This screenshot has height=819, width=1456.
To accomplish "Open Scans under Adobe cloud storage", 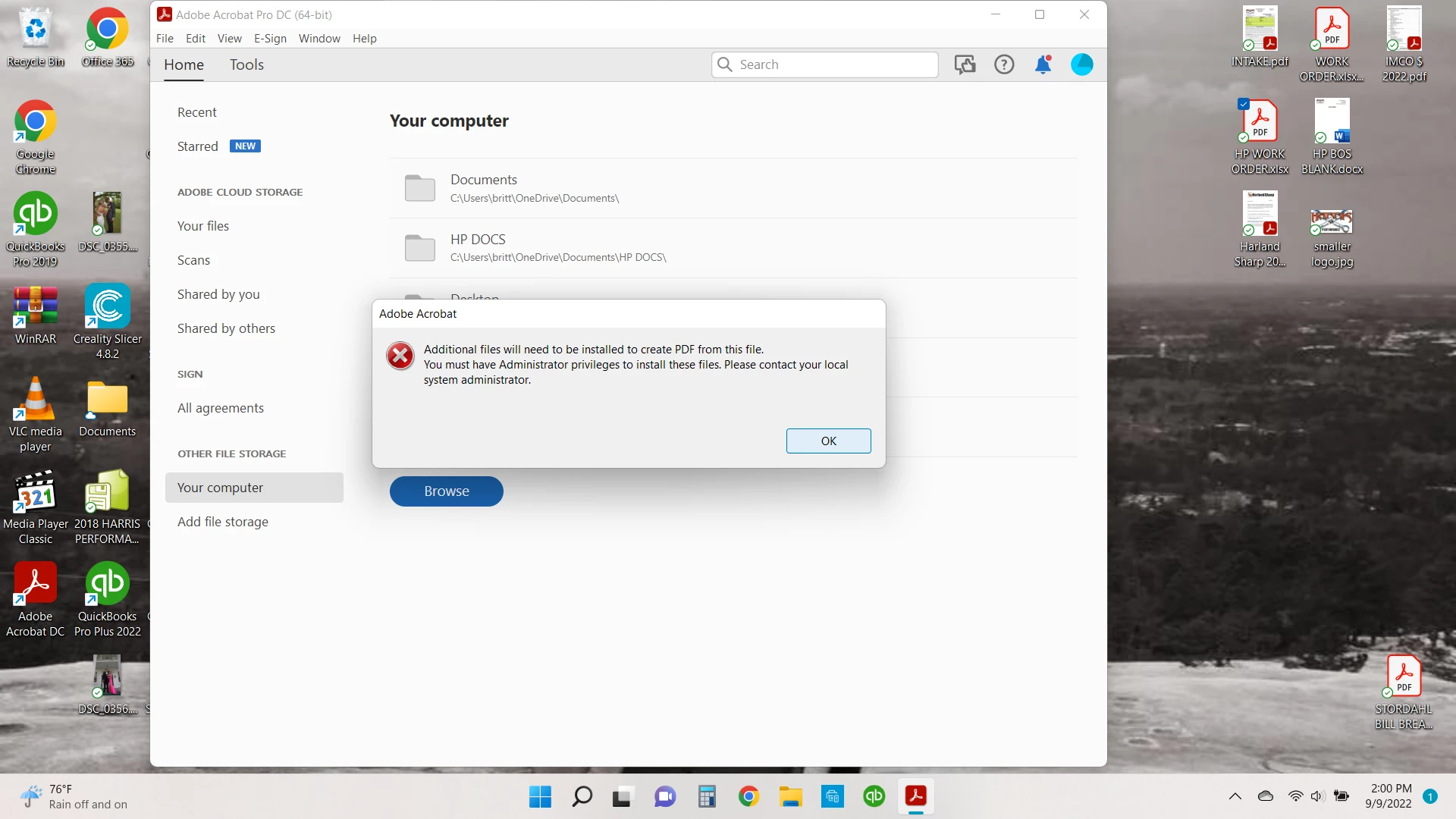I will [x=193, y=260].
